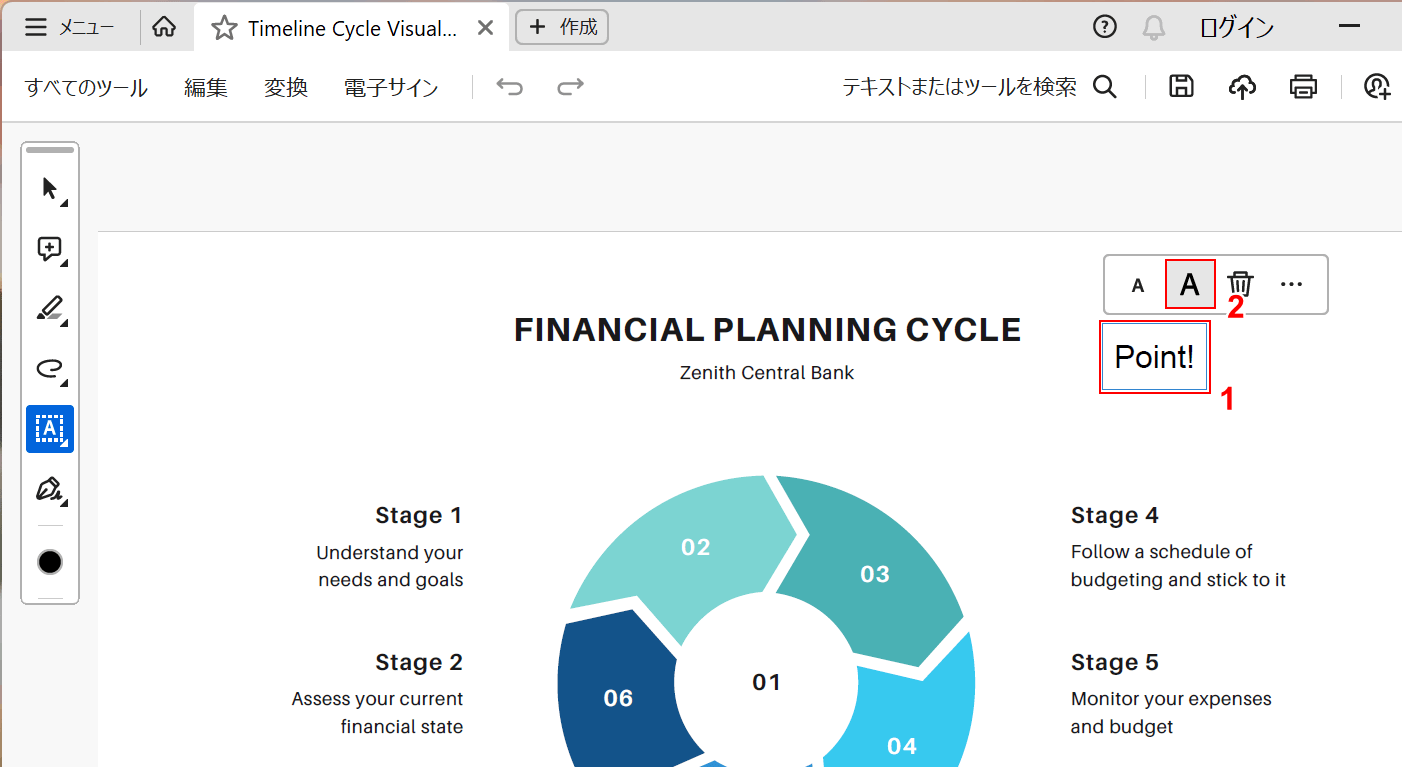This screenshot has width=1402, height=767.
Task: Click the 作成 button
Action: pyautogui.click(x=562, y=27)
